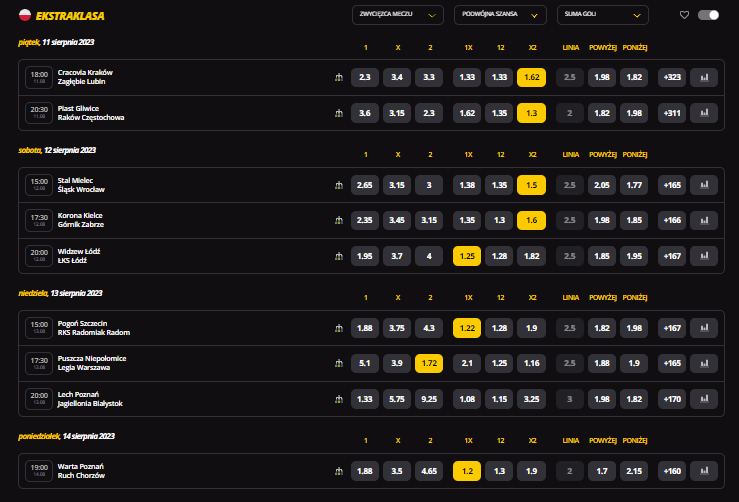739x502 pixels.
Task: Click the 18:00 time box for Cracovia
Action: tap(39, 77)
